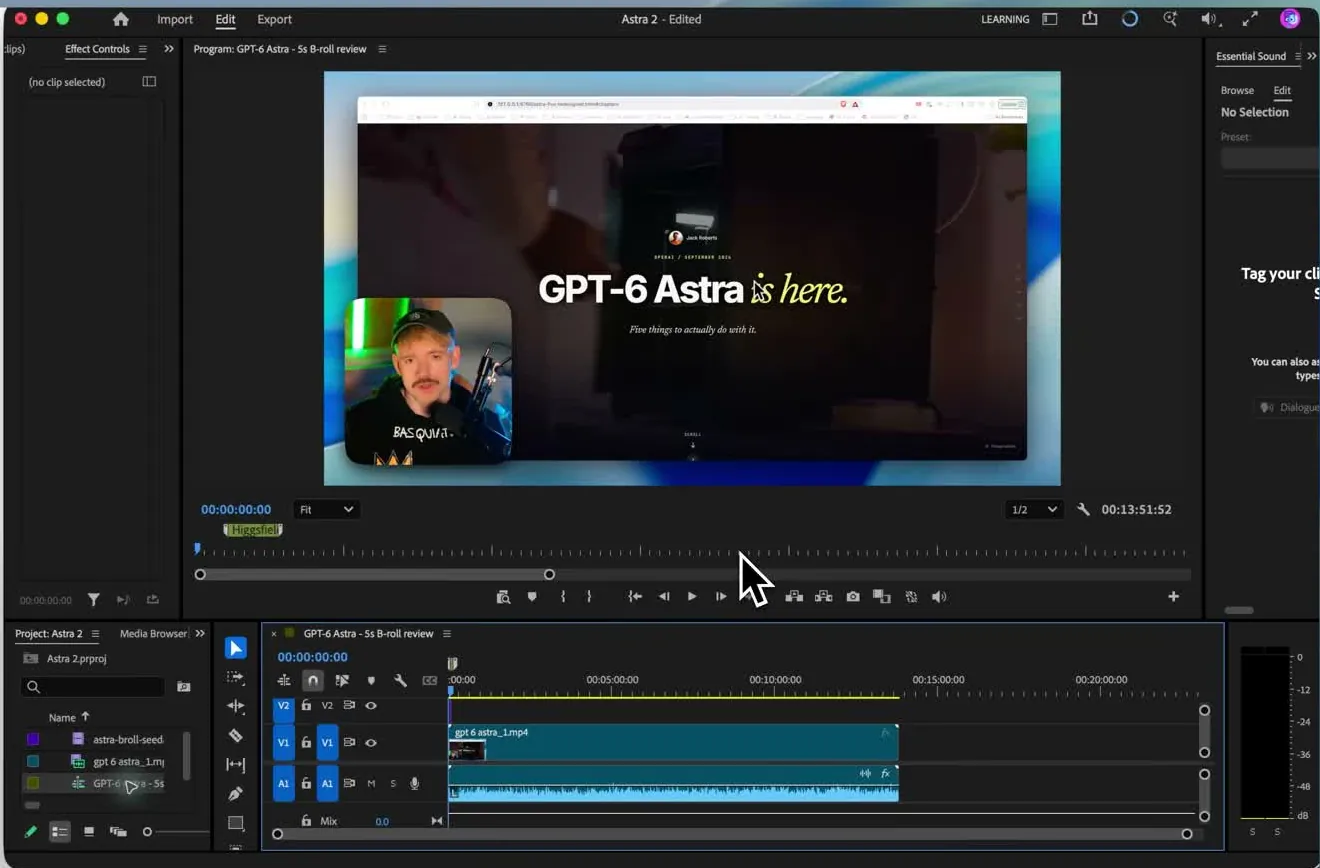Screen dimensions: 1320x868
Task: Add a marker from the timeline header
Action: pyautogui.click(x=371, y=680)
